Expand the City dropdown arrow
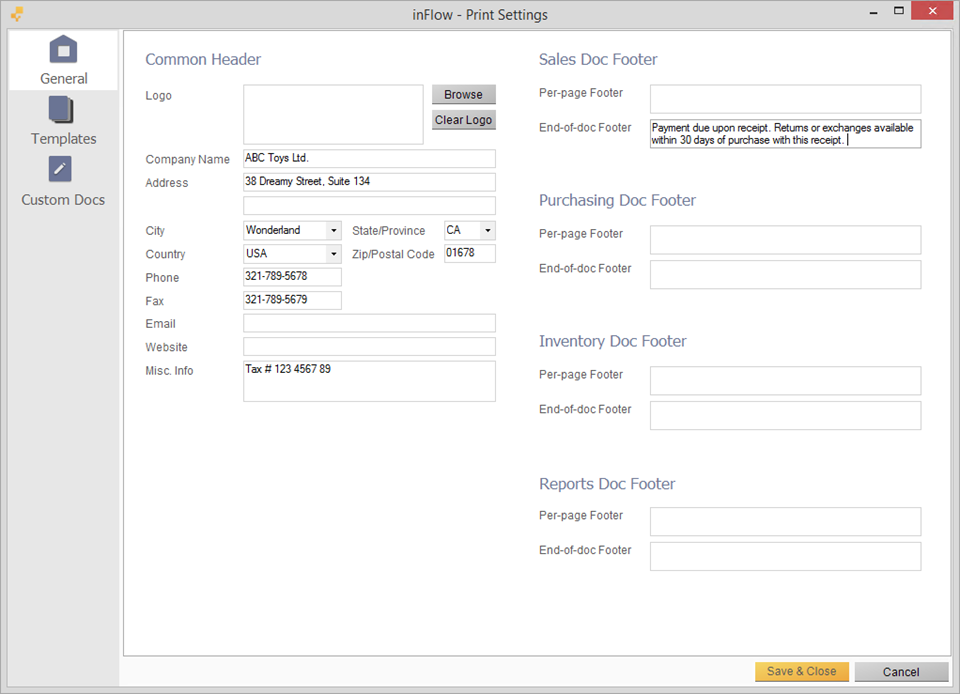 334,231
